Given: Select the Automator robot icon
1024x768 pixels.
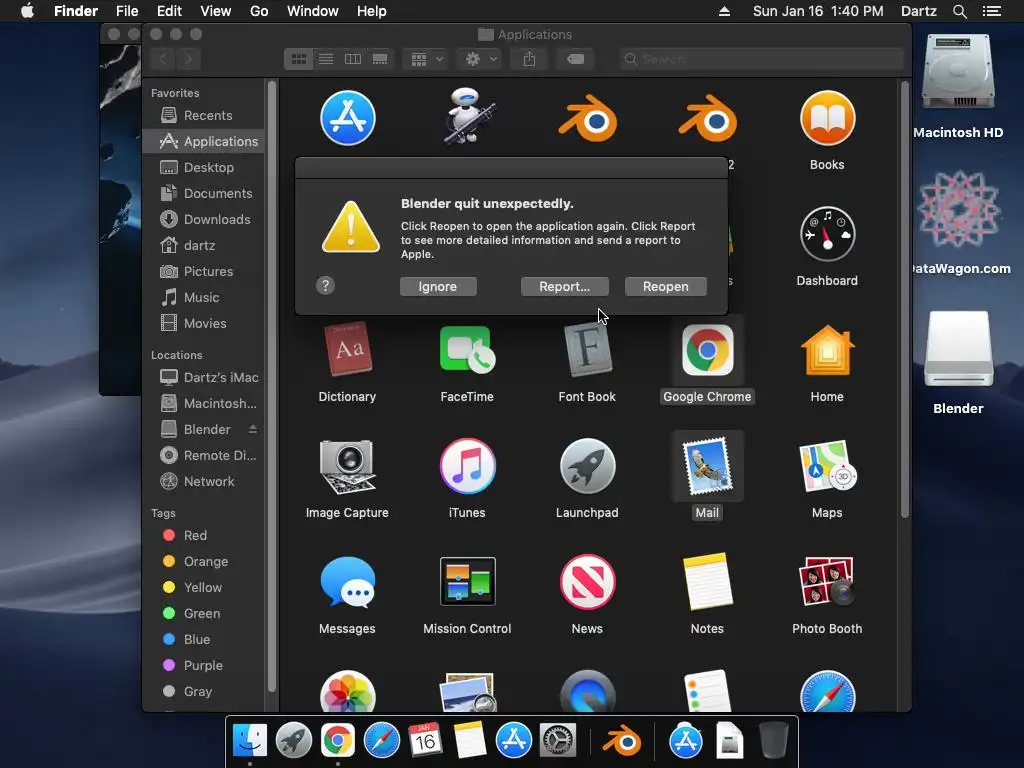Looking at the screenshot, I should (468, 118).
